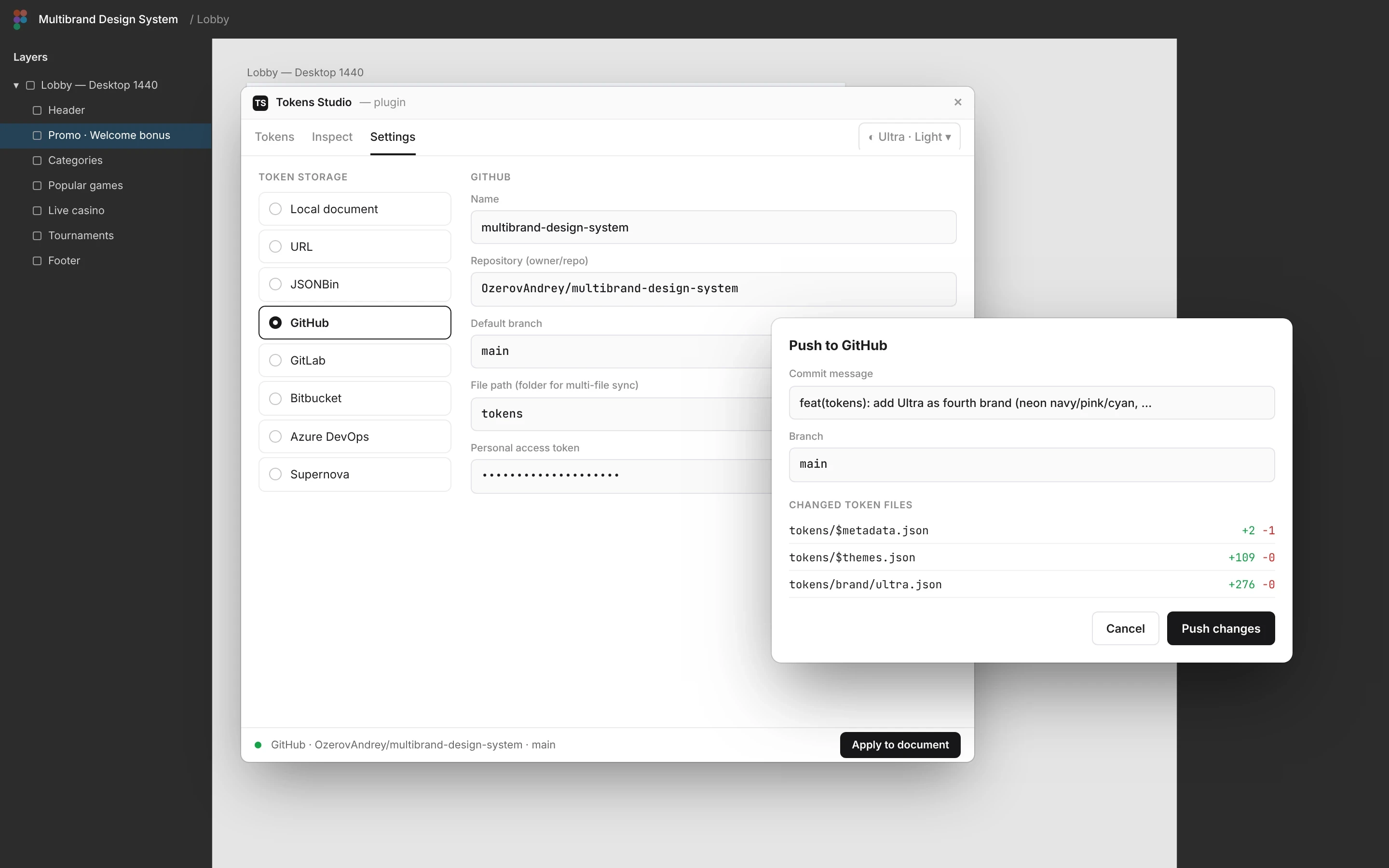Click Apply to document button
Viewport: 1389px width, 868px height.
click(x=900, y=745)
